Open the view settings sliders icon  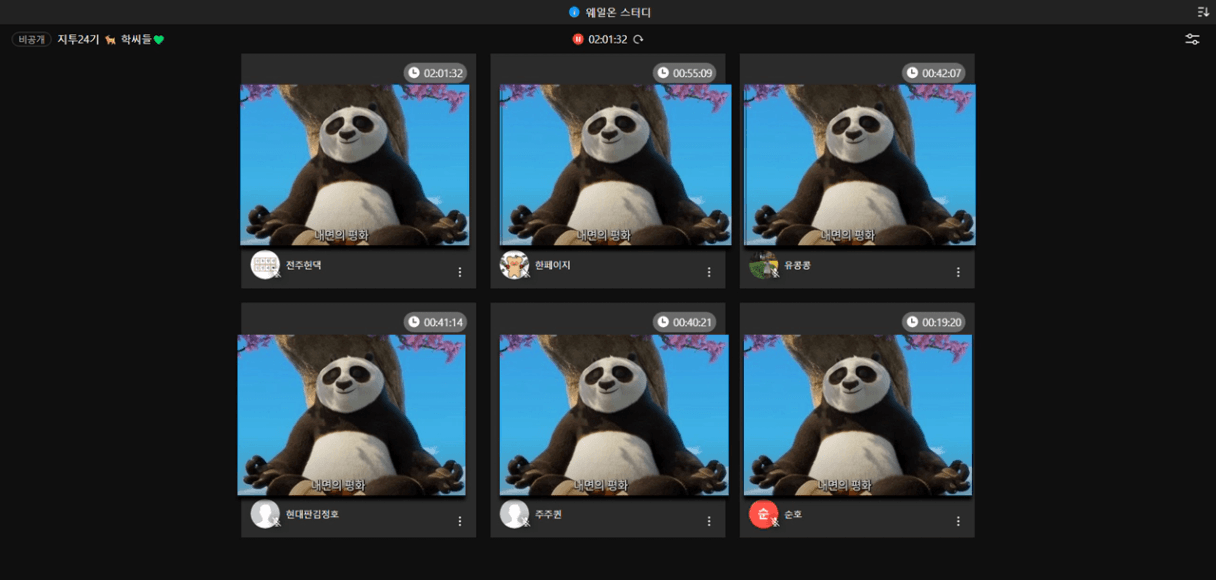point(1192,39)
